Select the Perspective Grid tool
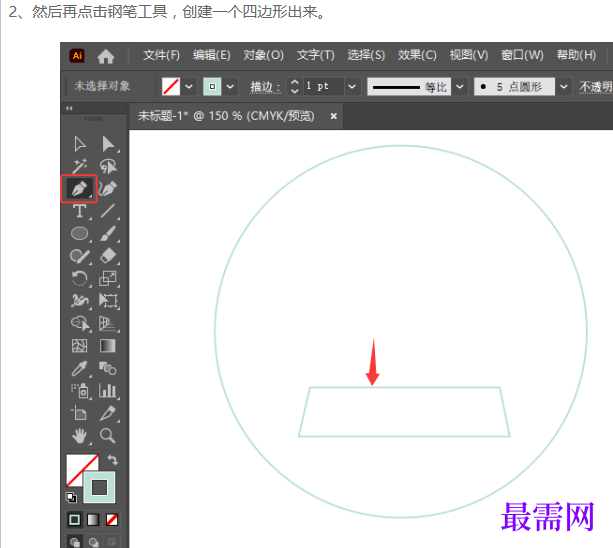Image resolution: width=613 pixels, height=548 pixels. tap(108, 324)
